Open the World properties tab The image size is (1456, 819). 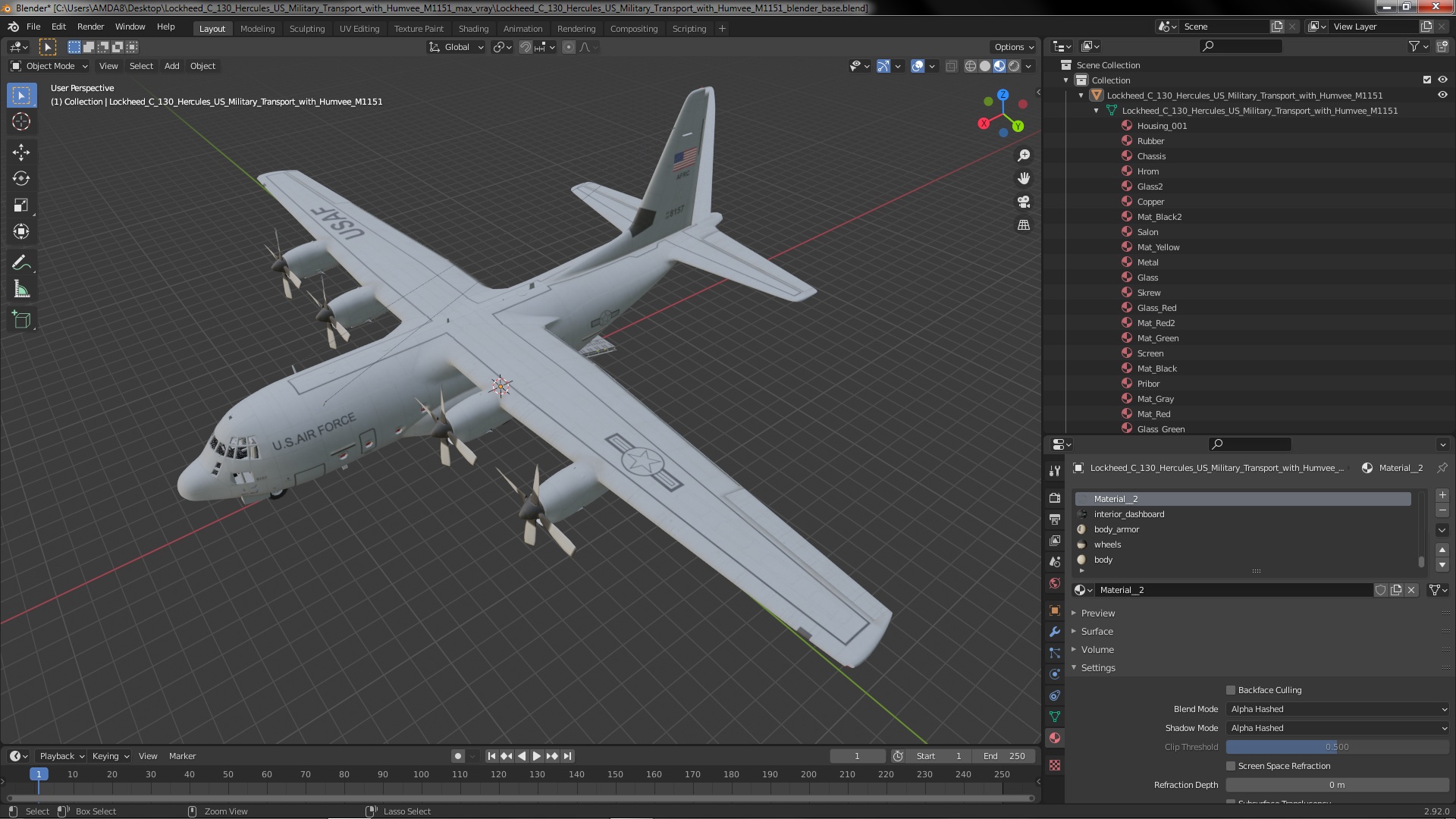[x=1054, y=583]
